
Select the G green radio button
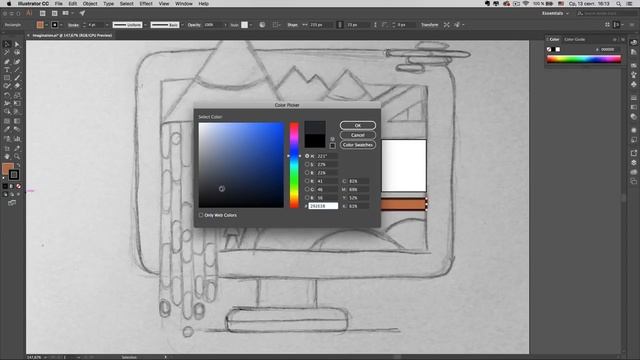tap(307, 189)
